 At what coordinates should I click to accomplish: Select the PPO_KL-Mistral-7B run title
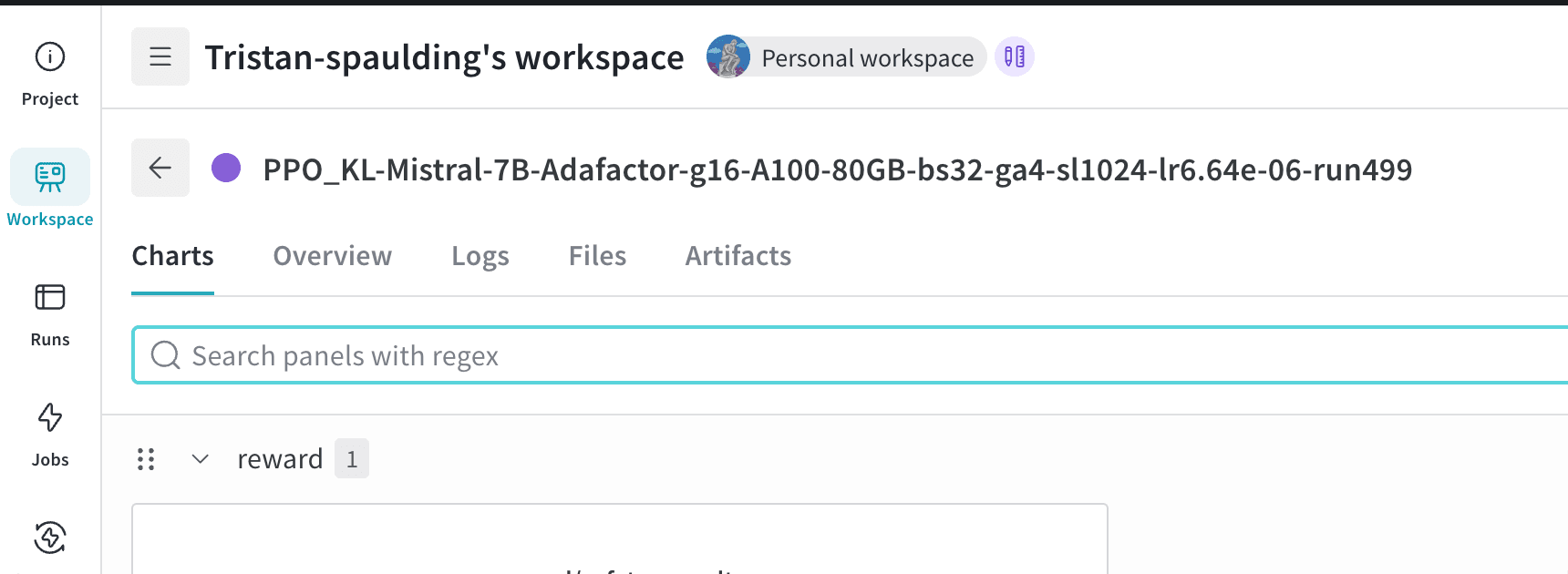pyautogui.click(x=836, y=169)
